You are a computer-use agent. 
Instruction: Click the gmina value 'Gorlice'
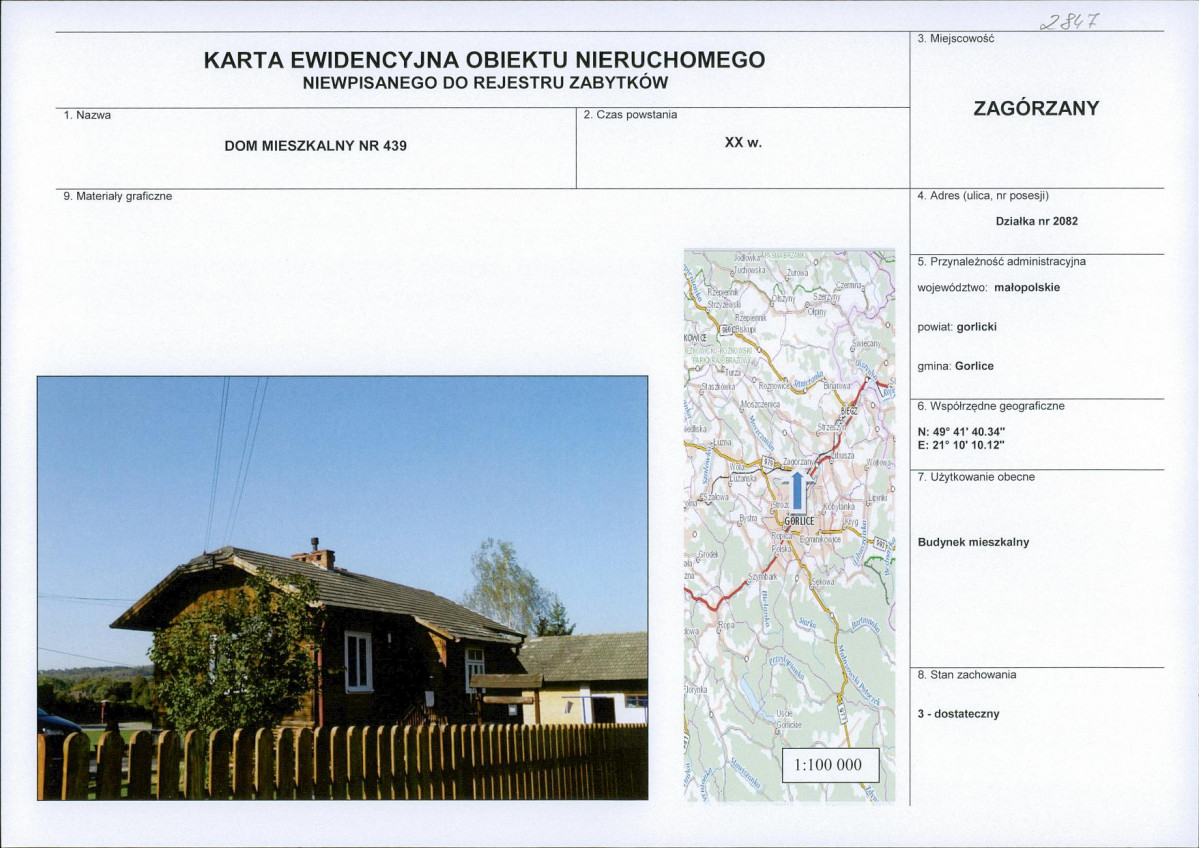974,366
